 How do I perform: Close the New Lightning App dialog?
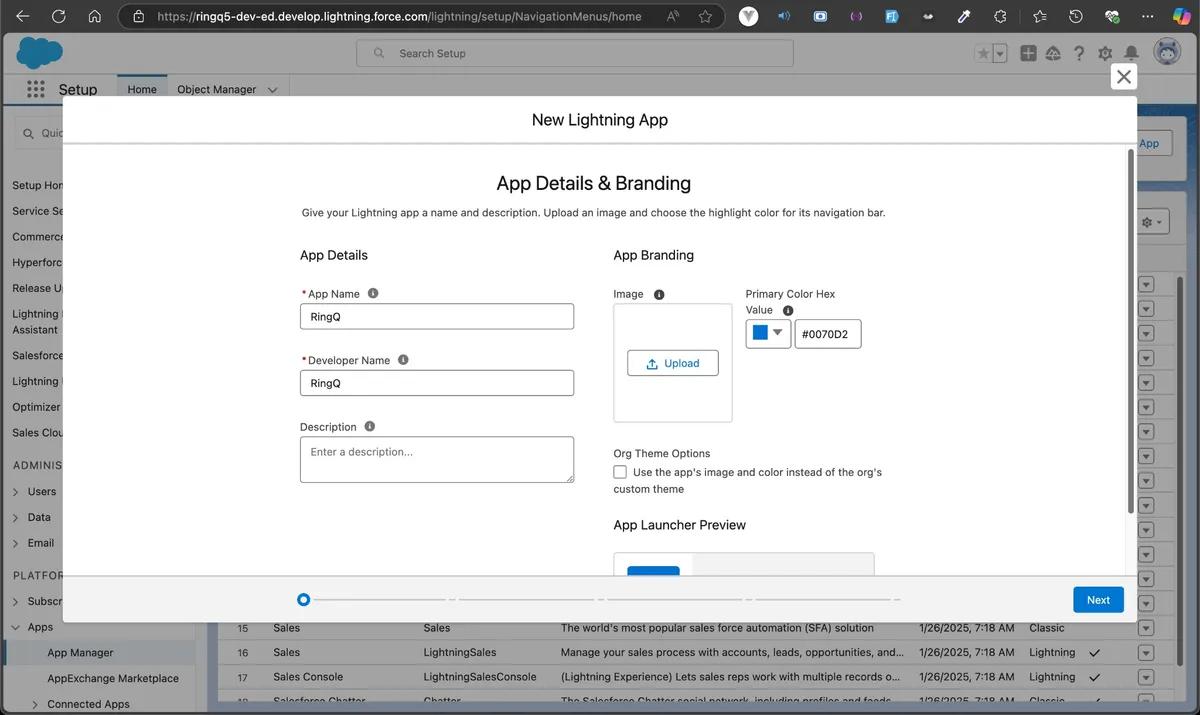1124,77
